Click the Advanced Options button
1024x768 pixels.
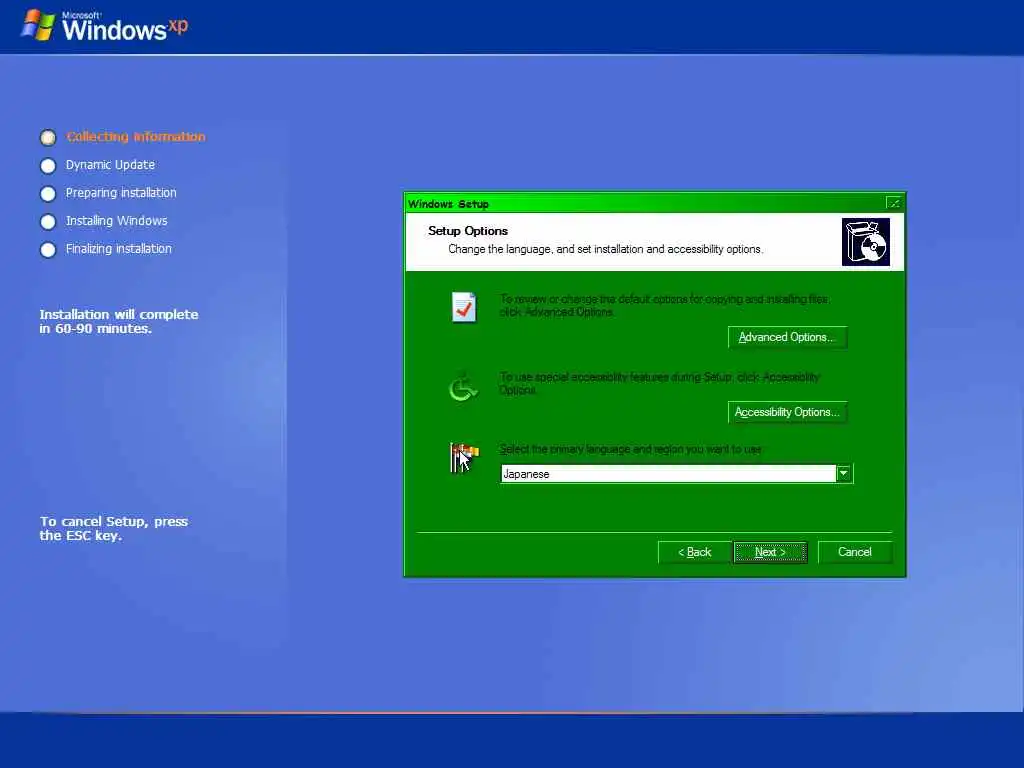[787, 337]
